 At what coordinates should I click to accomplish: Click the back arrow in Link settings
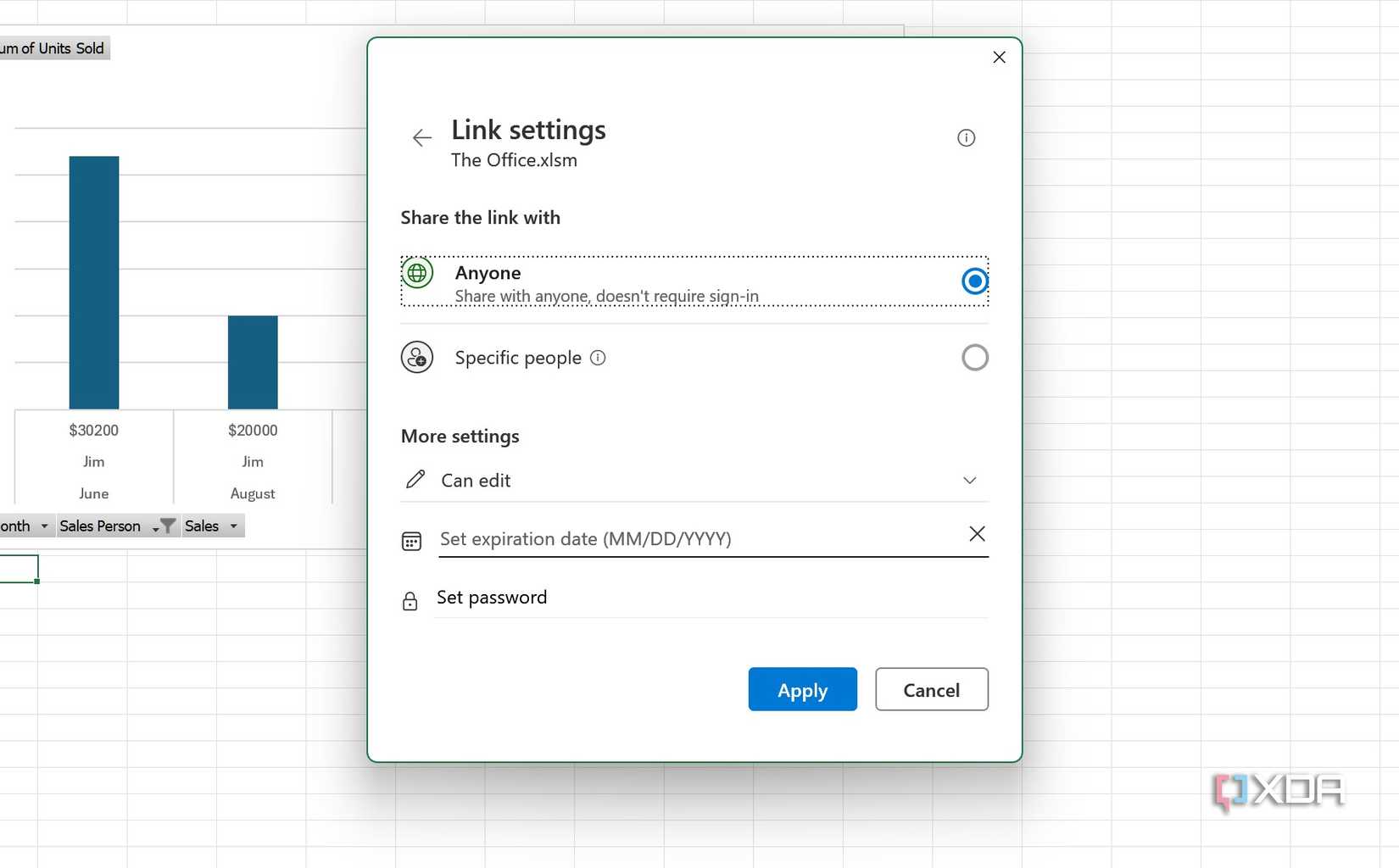click(421, 137)
